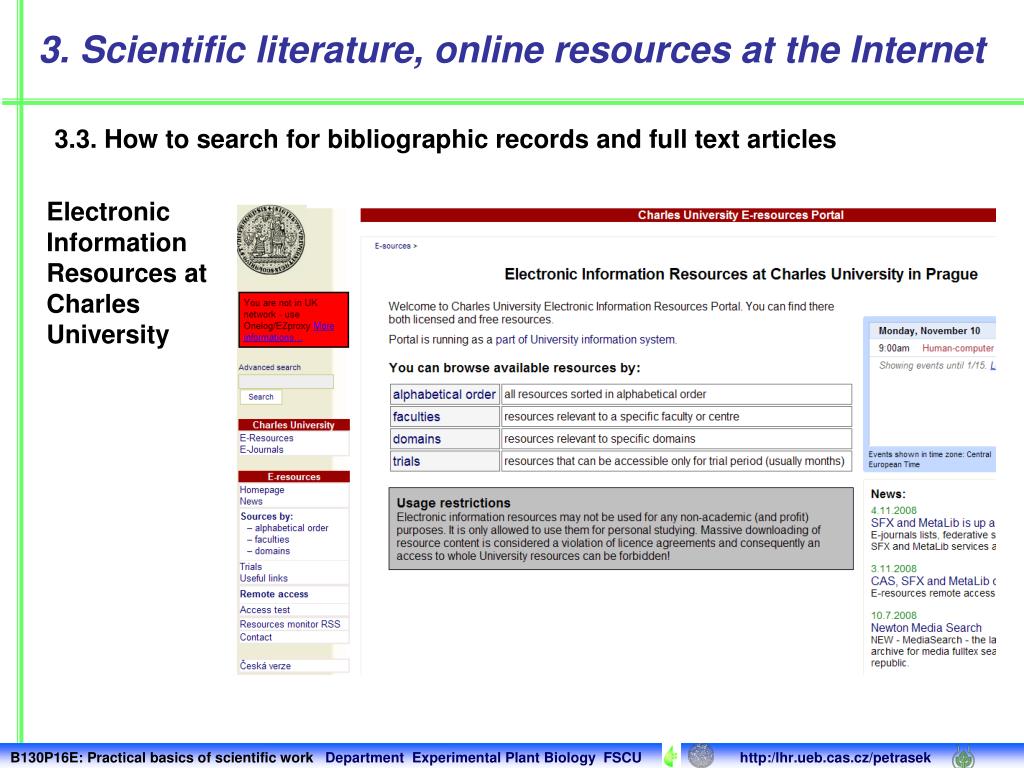The image size is (1024, 768).
Task: Go to Homepage in the E-resources menu
Action: click(x=262, y=490)
